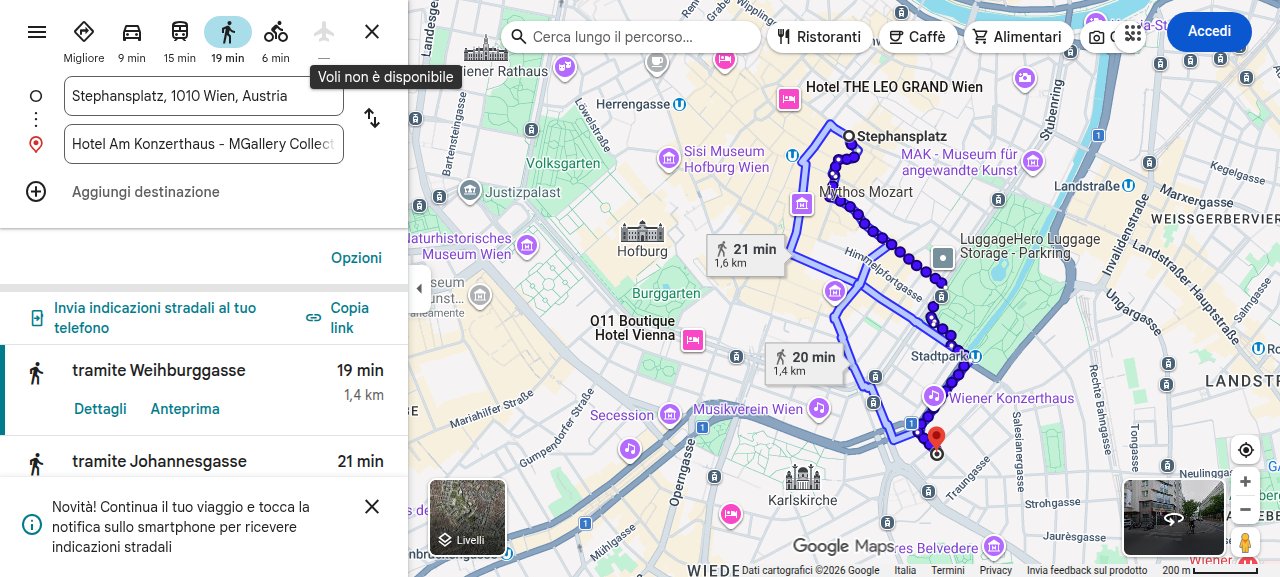Open the main hamburger menu
The image size is (1280, 577).
tap(37, 32)
